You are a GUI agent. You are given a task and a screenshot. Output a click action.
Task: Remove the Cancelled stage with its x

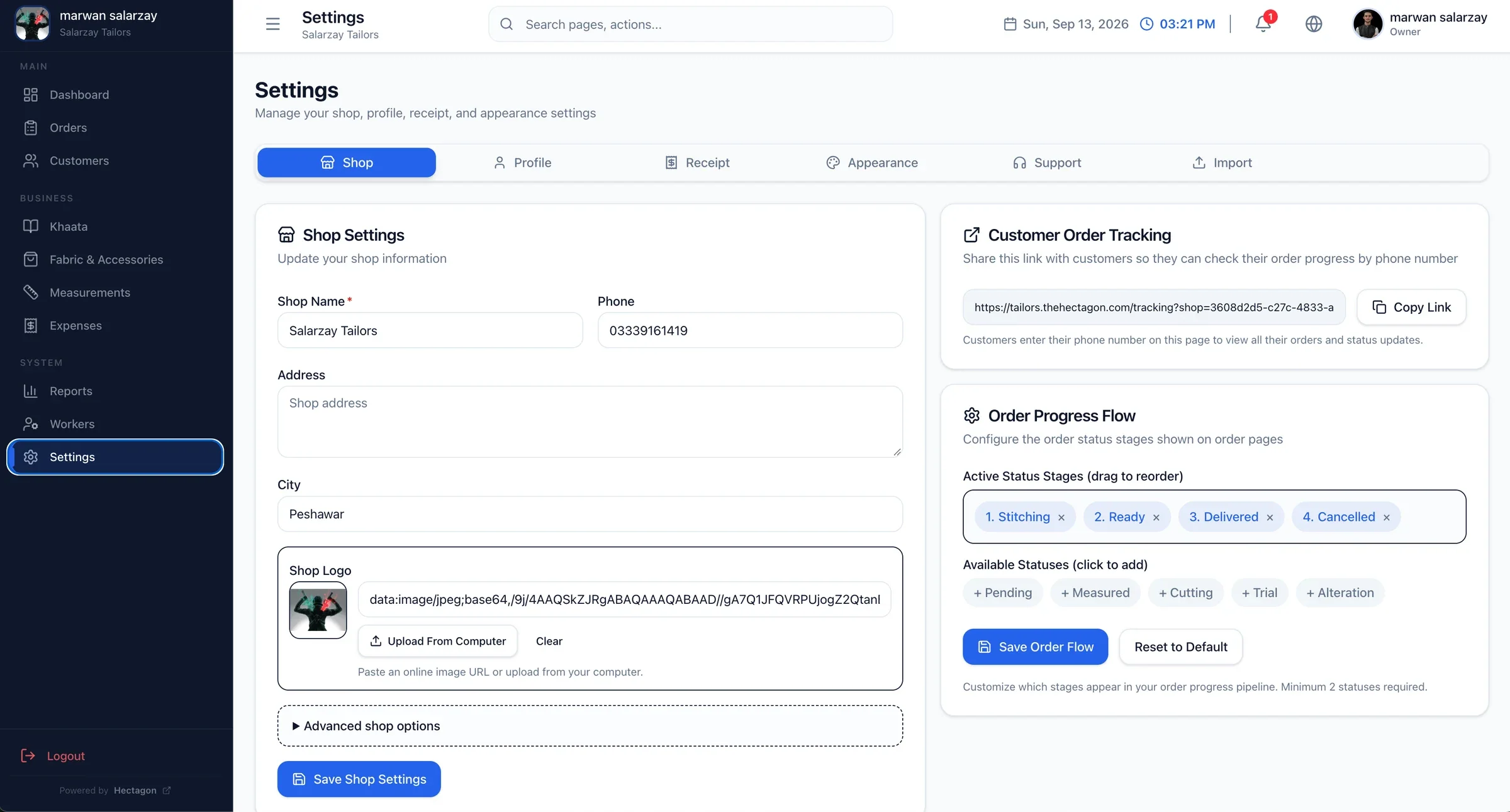(x=1387, y=518)
